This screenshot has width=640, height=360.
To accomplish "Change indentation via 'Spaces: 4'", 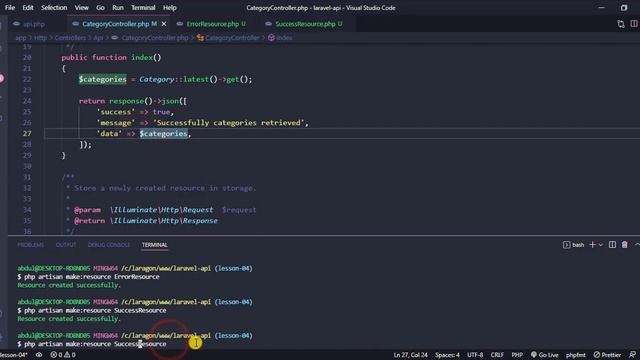I will click(447, 355).
